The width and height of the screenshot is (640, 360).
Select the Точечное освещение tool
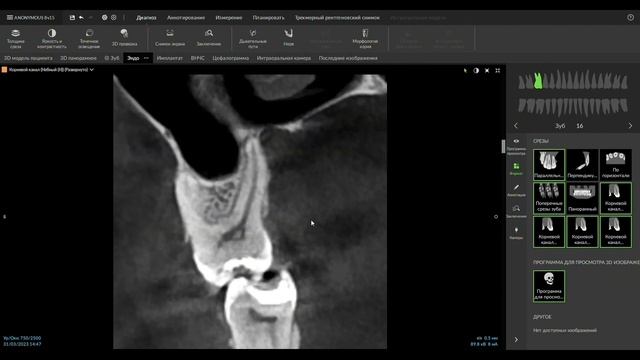[x=89, y=38]
